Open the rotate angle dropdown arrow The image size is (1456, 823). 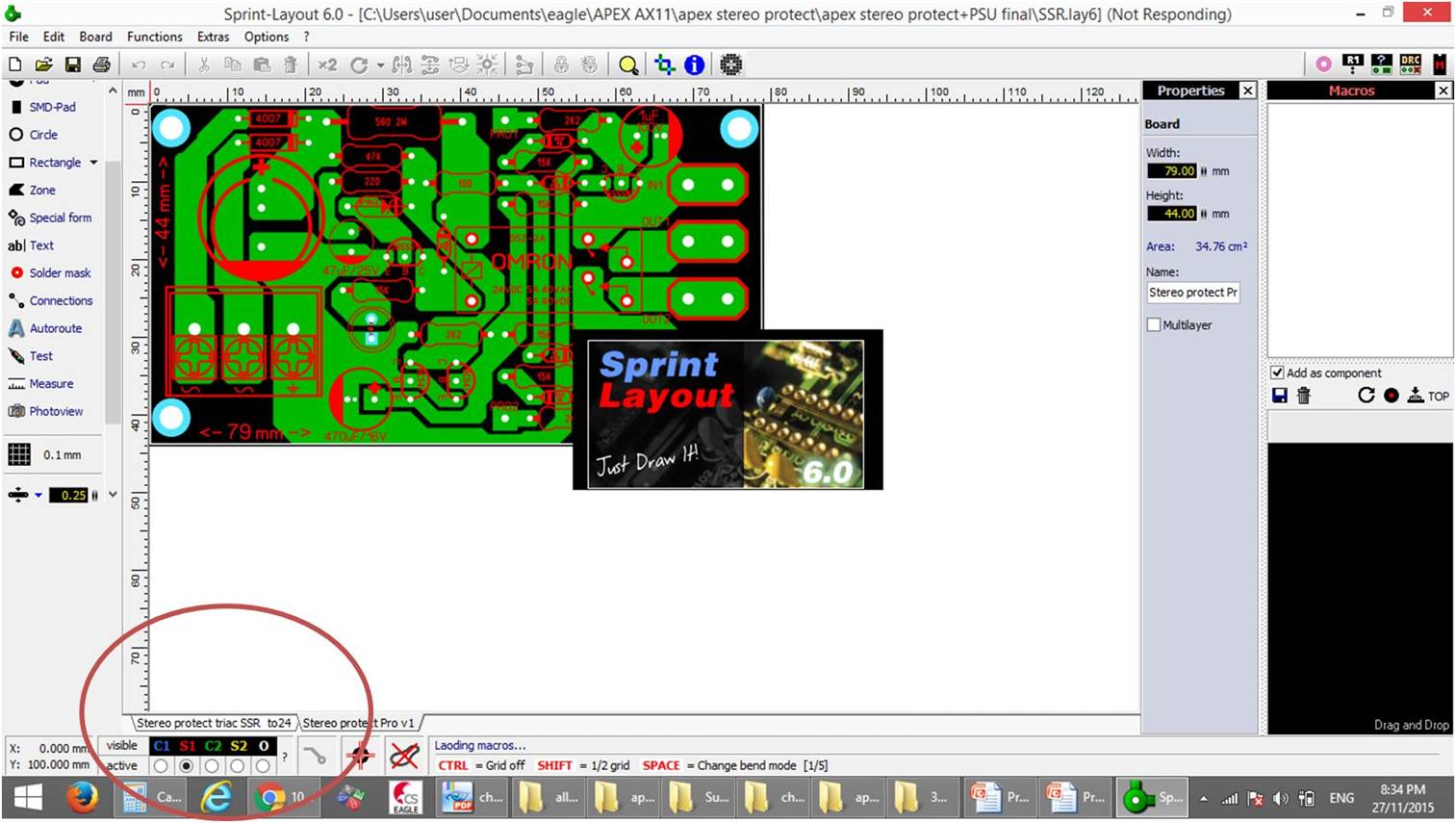[380, 65]
